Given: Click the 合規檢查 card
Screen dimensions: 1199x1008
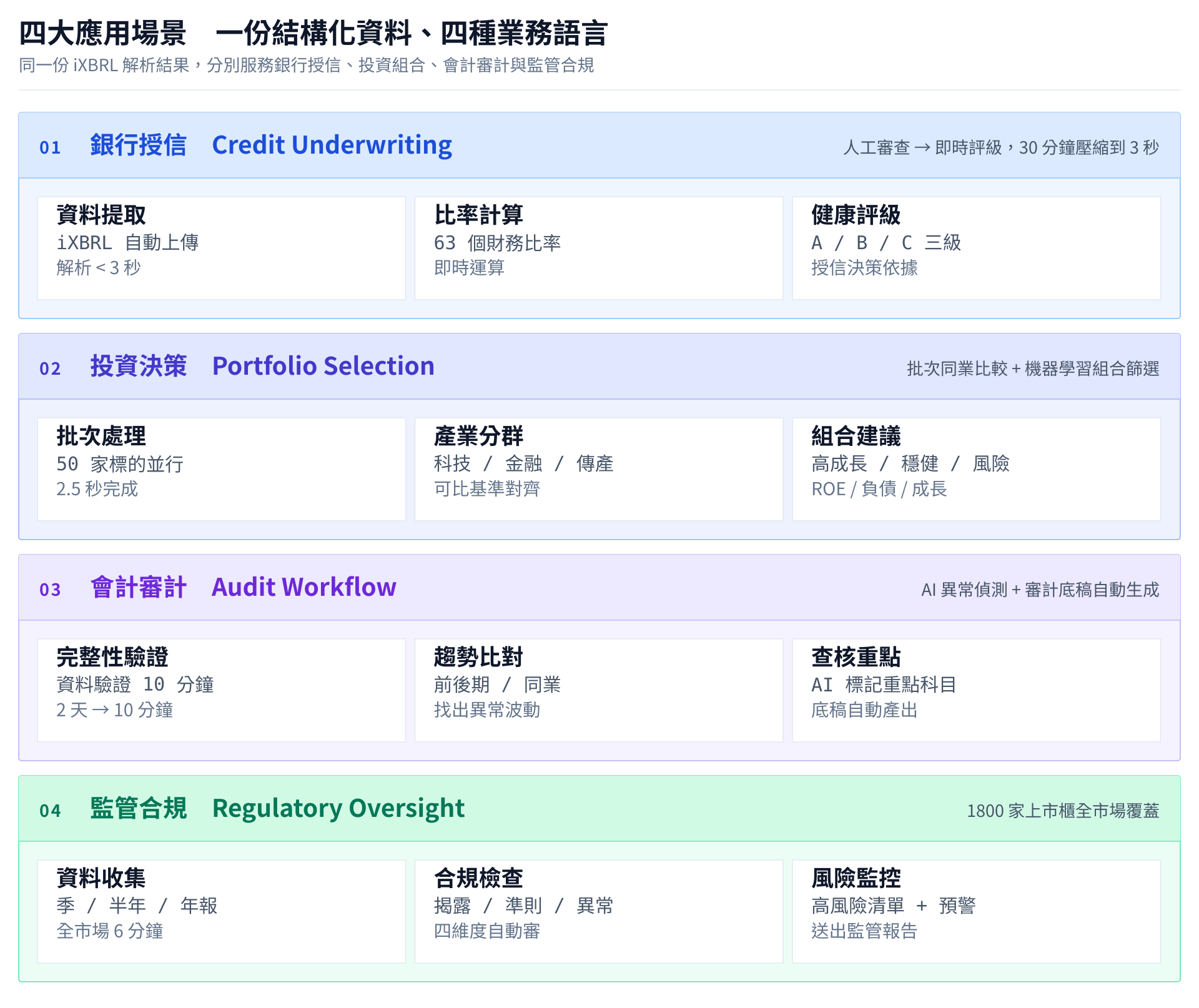Looking at the screenshot, I should click(x=599, y=911).
